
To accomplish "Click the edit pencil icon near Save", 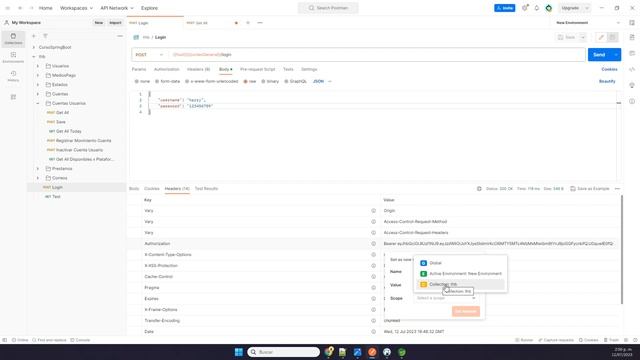I will pos(601,37).
